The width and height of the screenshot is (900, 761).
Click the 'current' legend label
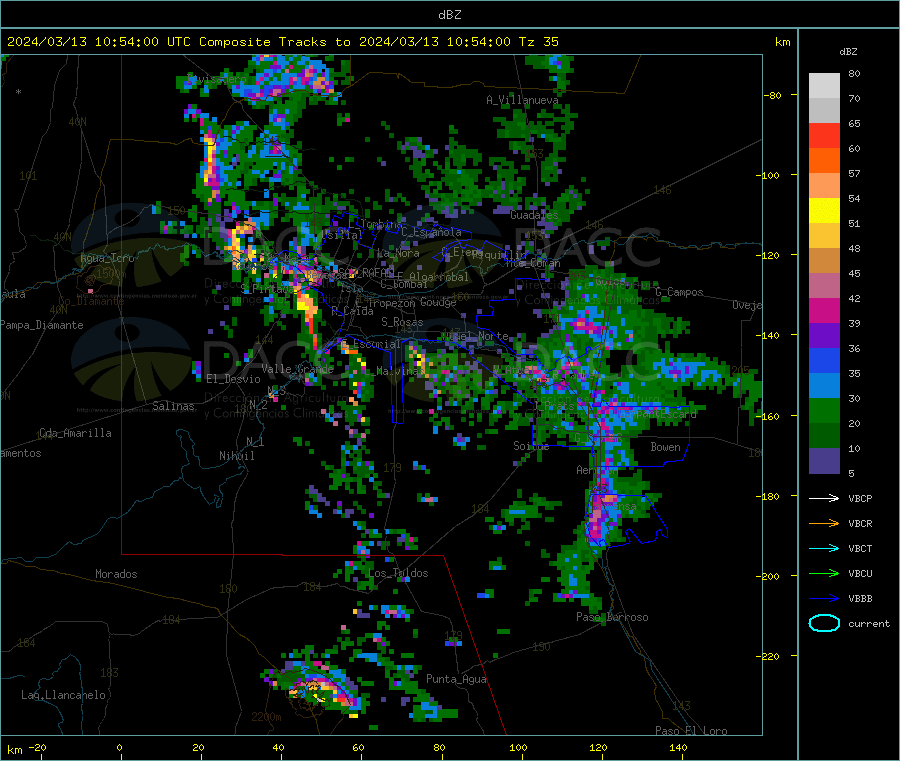[x=869, y=623]
